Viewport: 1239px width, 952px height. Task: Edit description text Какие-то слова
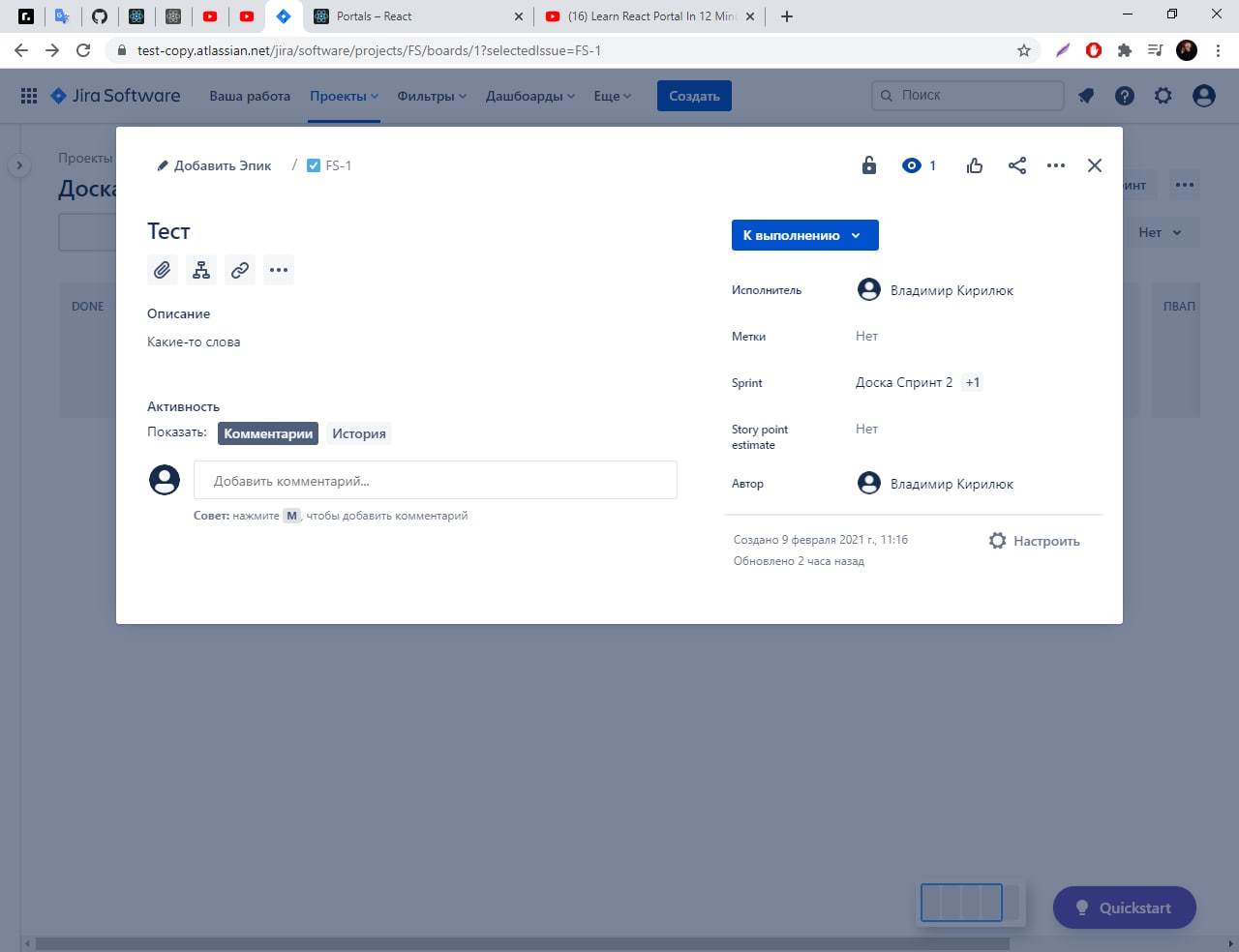(194, 342)
